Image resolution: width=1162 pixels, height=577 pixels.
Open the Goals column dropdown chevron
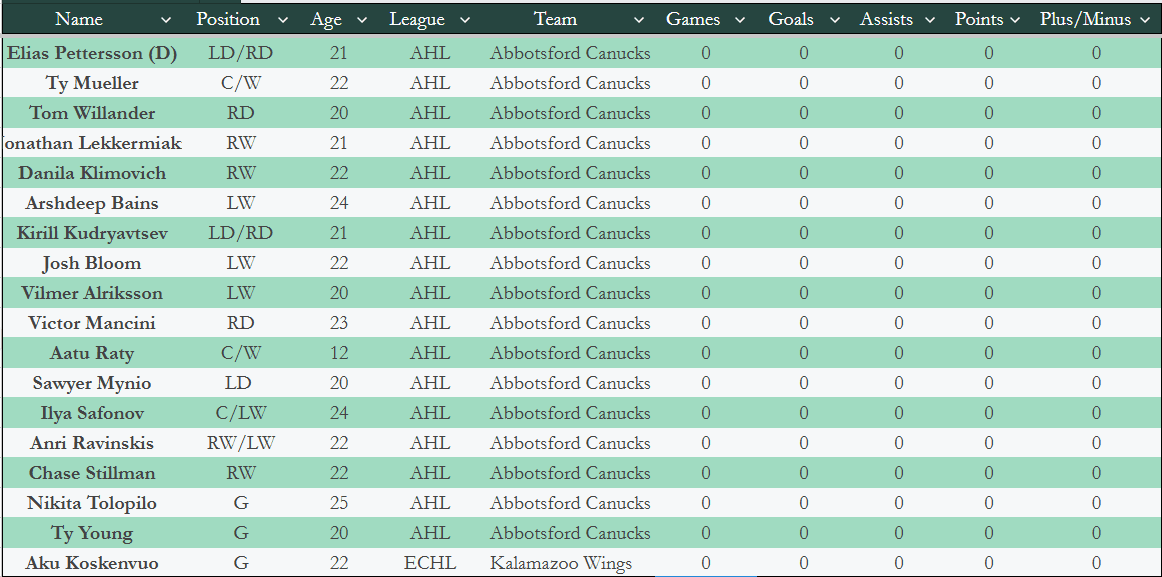(x=834, y=20)
